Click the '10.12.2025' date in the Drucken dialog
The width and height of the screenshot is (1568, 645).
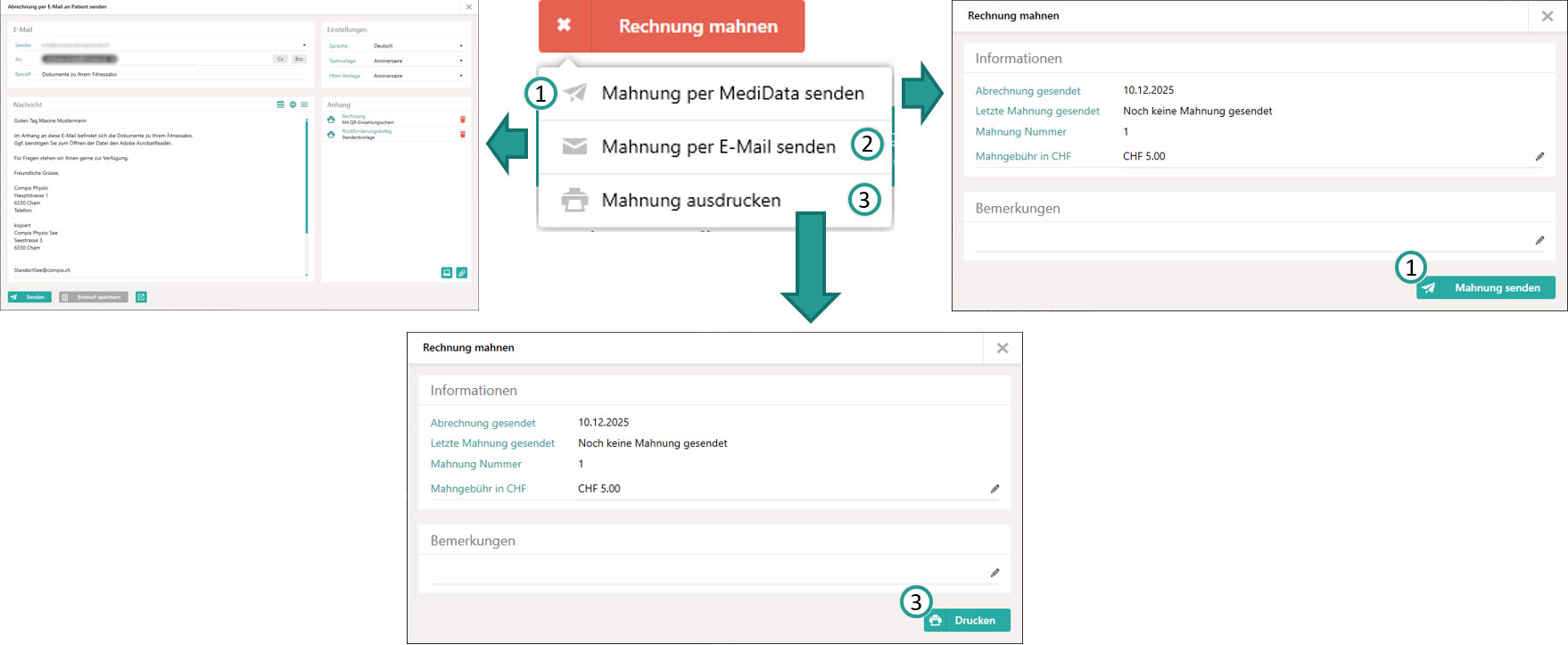click(x=604, y=423)
